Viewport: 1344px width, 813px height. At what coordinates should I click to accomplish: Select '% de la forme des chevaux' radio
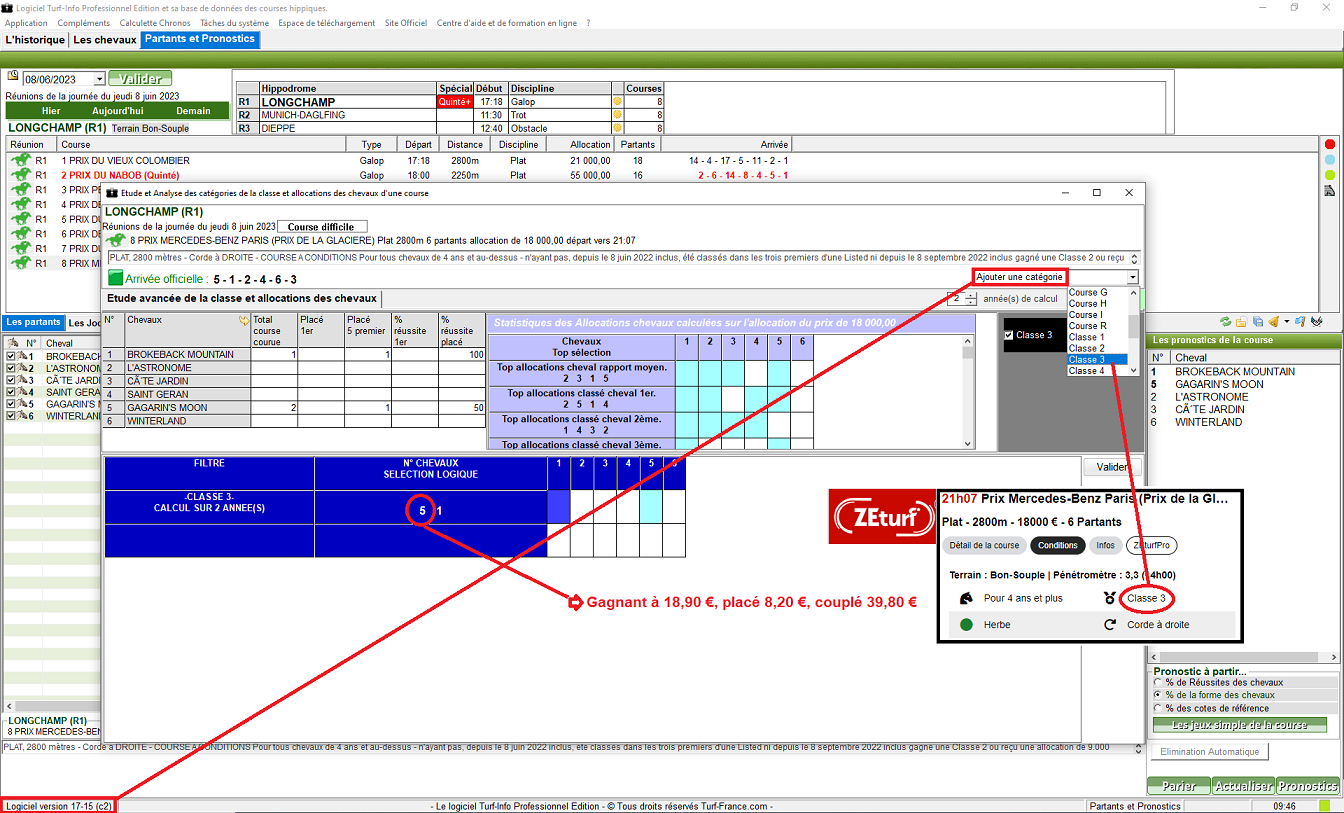[x=1158, y=694]
